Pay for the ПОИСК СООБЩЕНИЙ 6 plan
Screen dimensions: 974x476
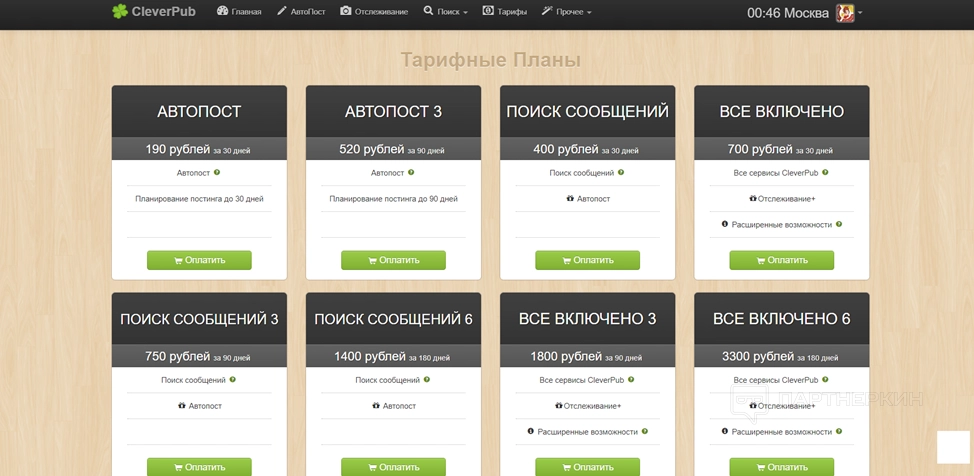pos(393,467)
